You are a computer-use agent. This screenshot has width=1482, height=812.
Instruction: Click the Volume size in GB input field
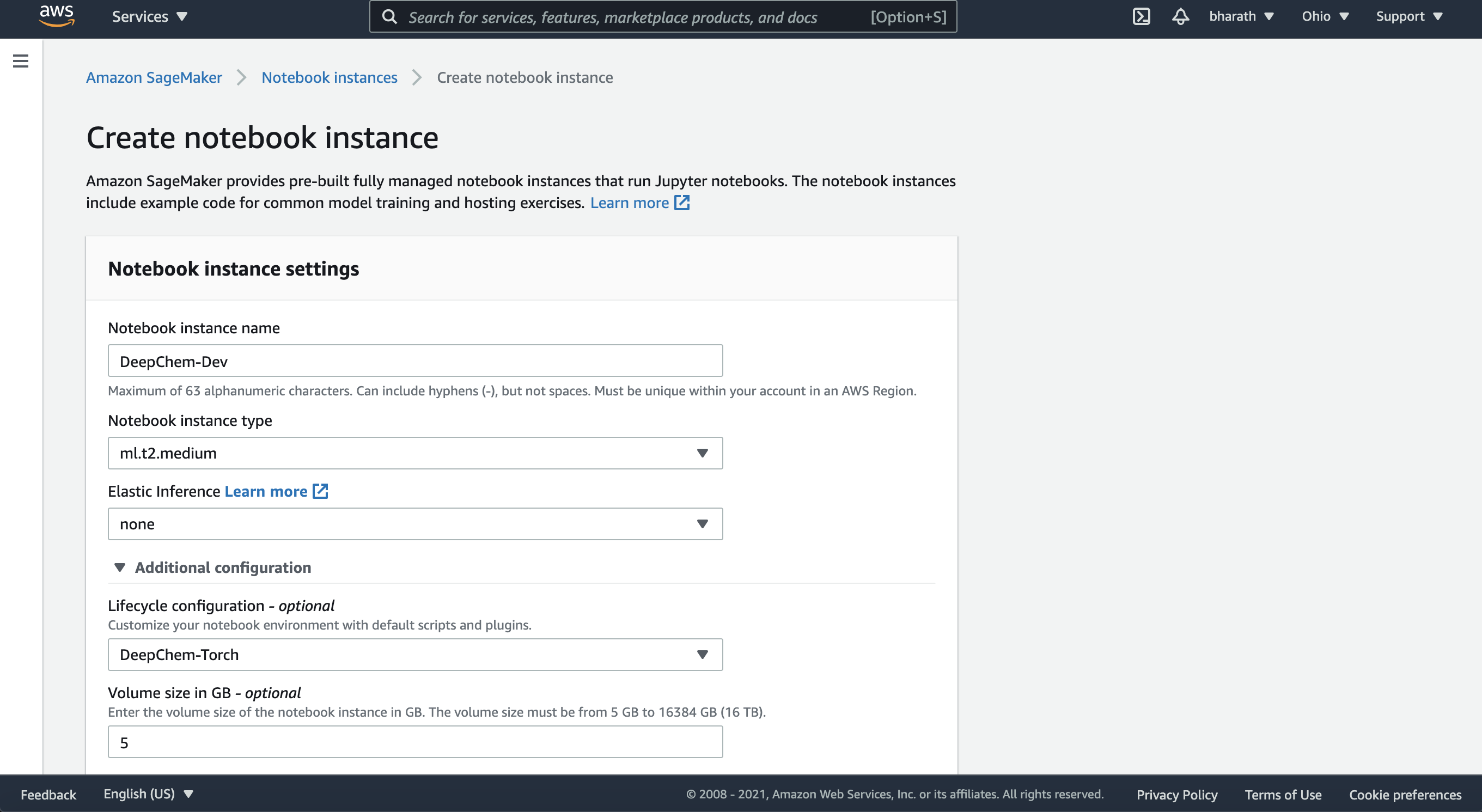(415, 742)
